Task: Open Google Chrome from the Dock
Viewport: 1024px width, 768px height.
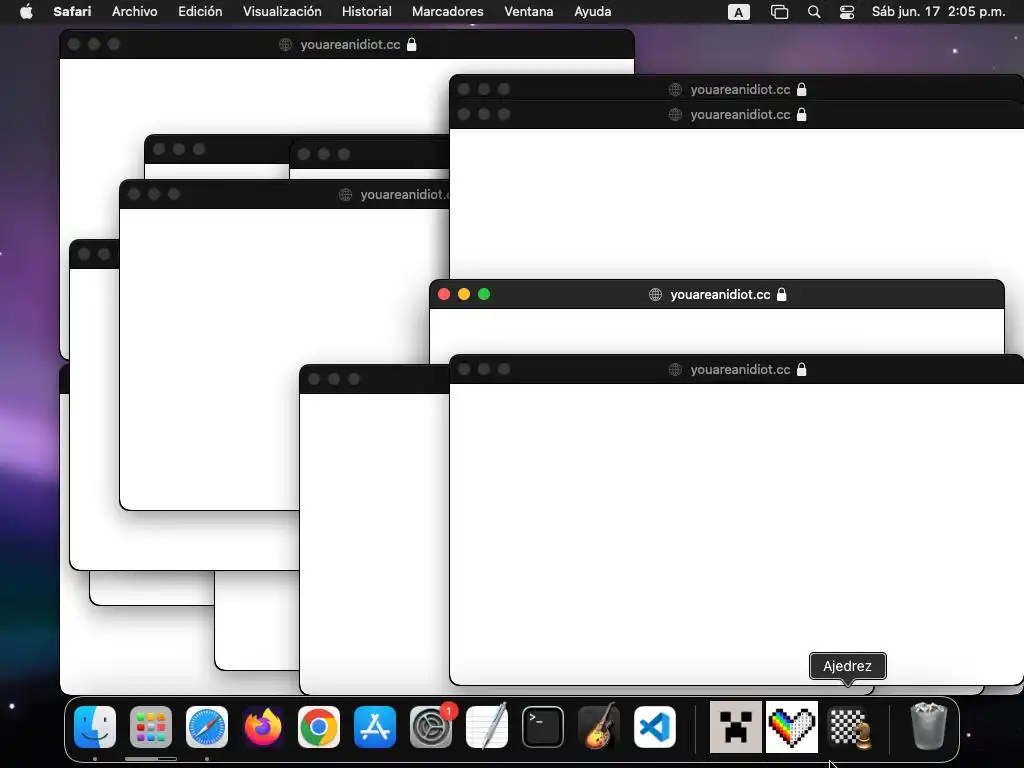Action: 319,727
